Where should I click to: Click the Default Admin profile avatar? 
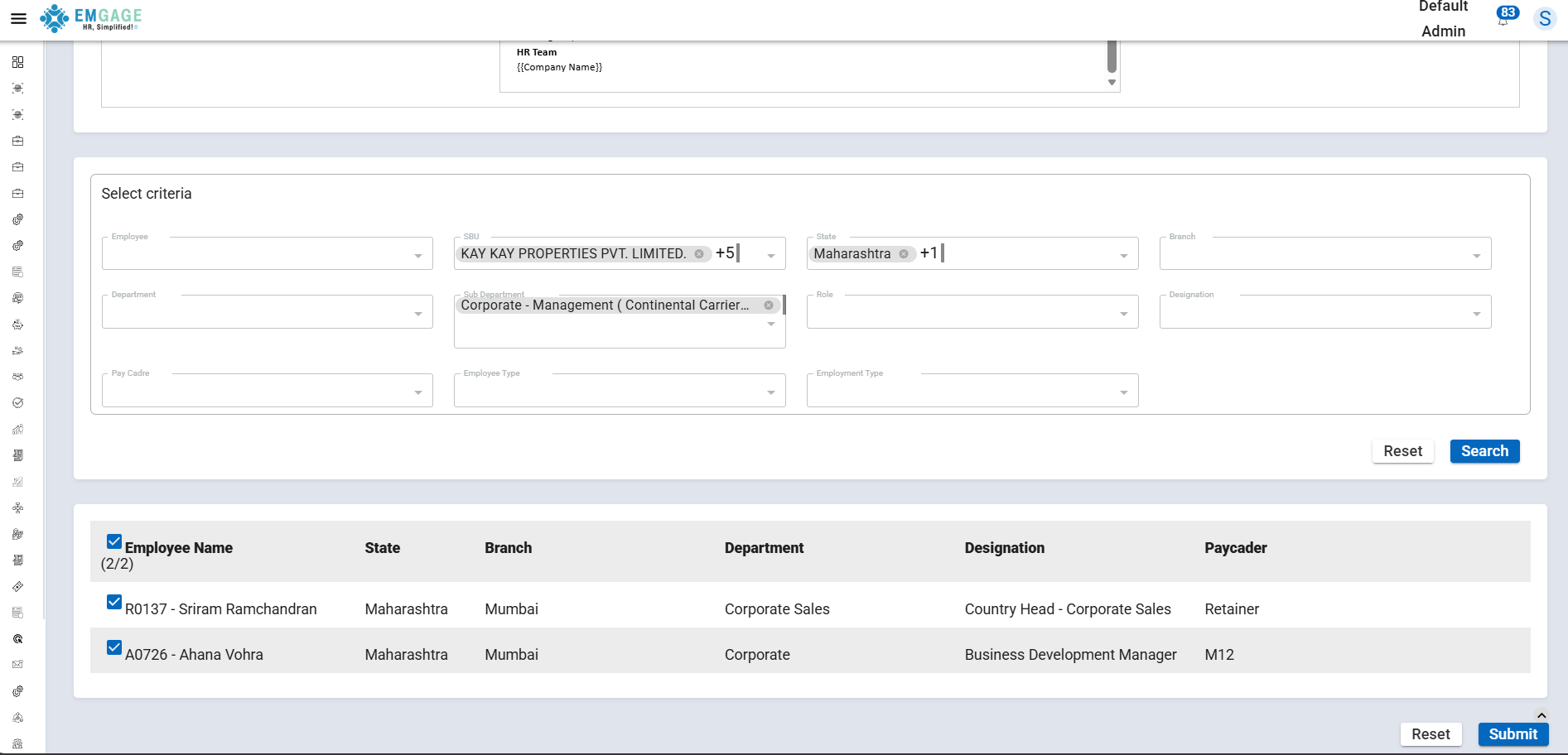[x=1544, y=17]
